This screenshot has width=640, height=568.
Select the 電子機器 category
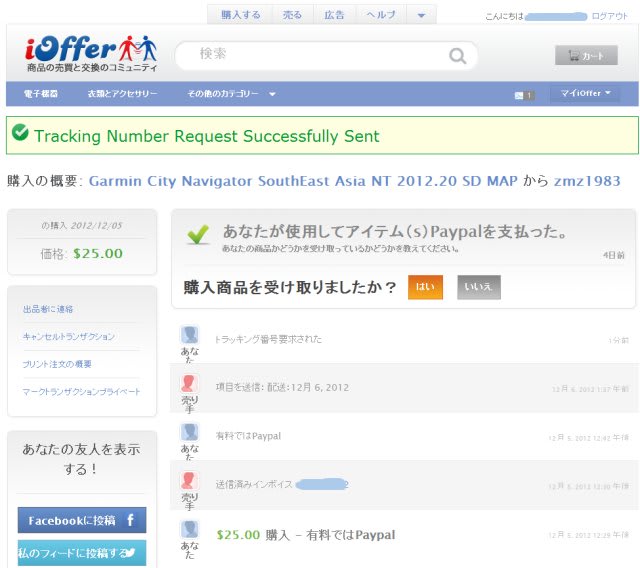click(x=40, y=94)
